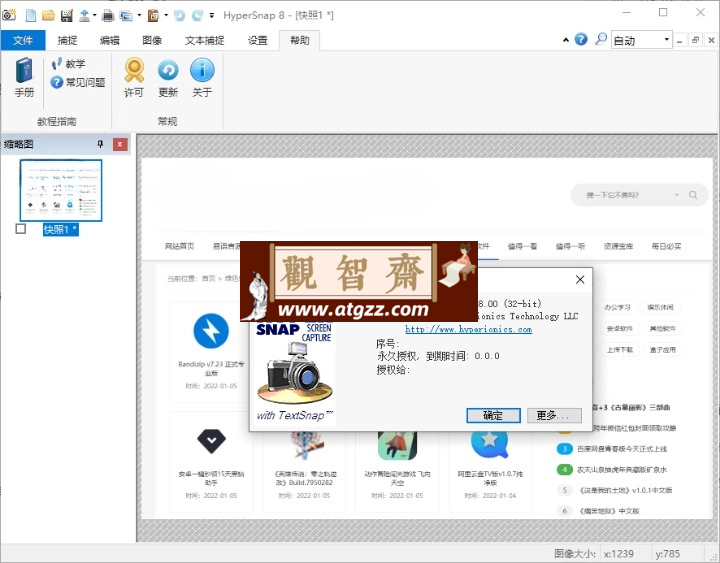Click the upload icon in the quick access bar
The height and width of the screenshot is (563, 720).
click(x=84, y=15)
